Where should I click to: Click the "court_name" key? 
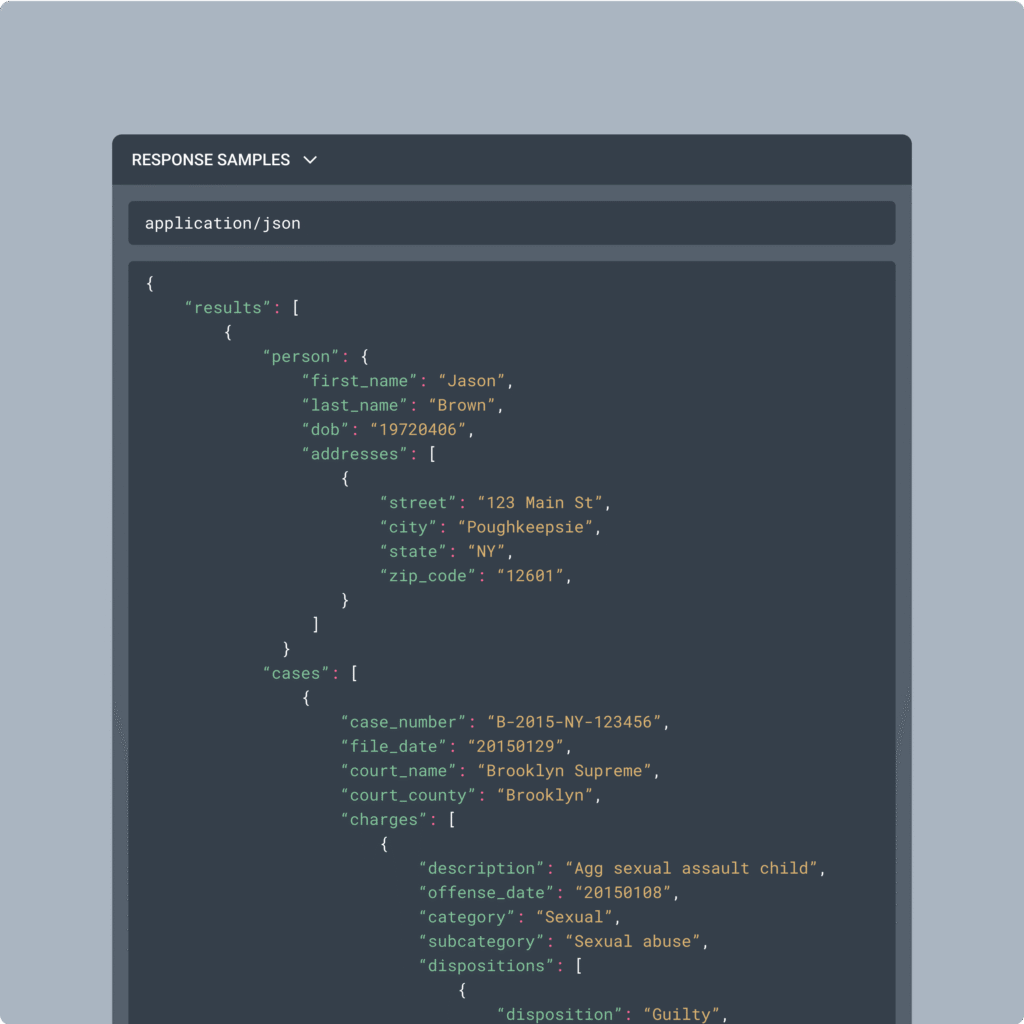398,771
